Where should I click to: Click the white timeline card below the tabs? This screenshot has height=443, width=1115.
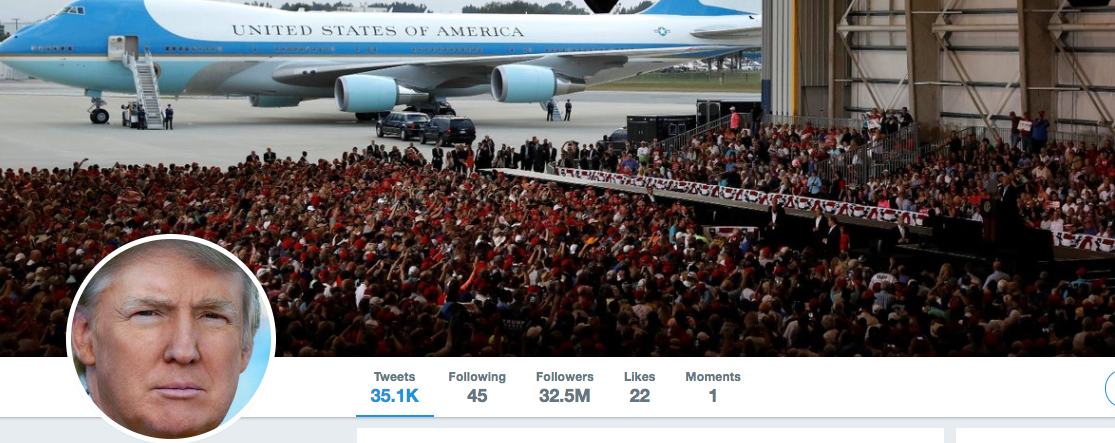coord(650,435)
